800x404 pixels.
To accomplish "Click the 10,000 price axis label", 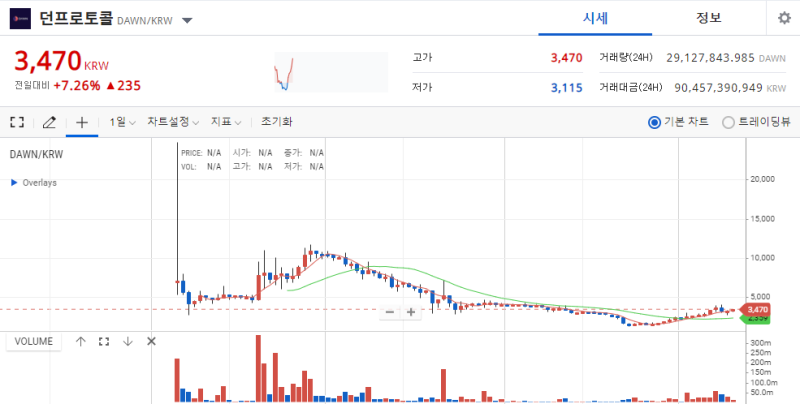I will click(762, 258).
